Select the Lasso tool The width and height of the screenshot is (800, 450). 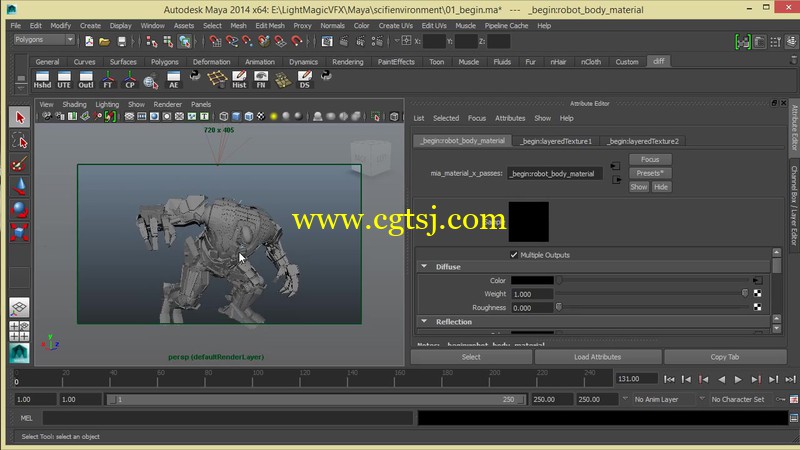point(19,141)
